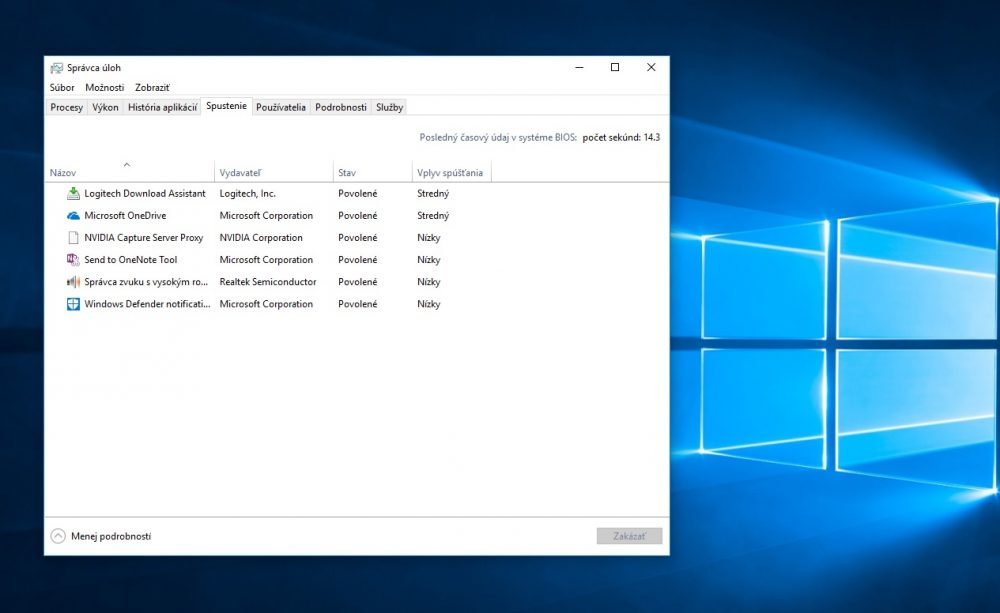Collapse view with Menej podrobností arrow

[x=58, y=536]
